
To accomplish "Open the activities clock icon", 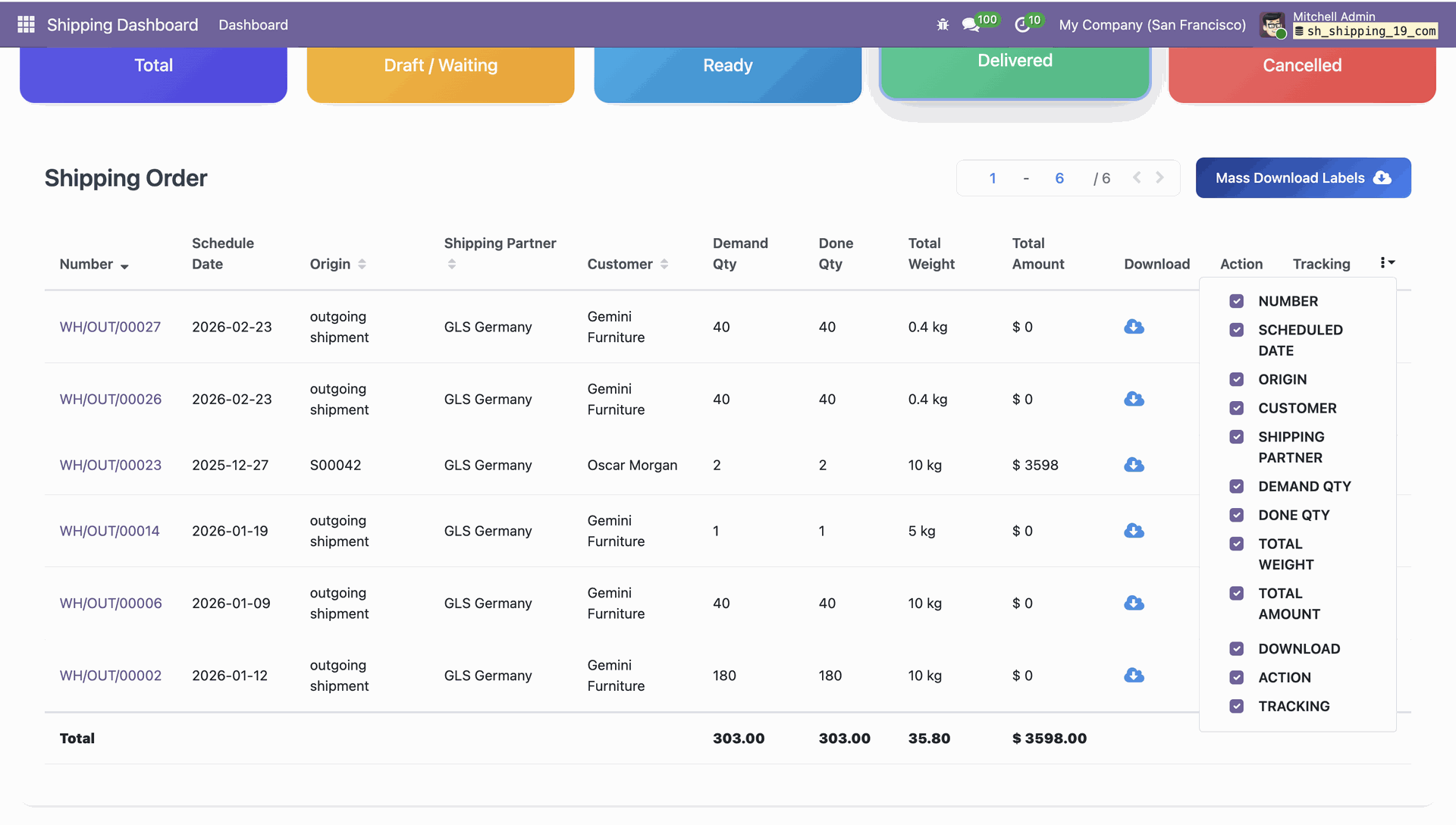I will click(x=1022, y=25).
